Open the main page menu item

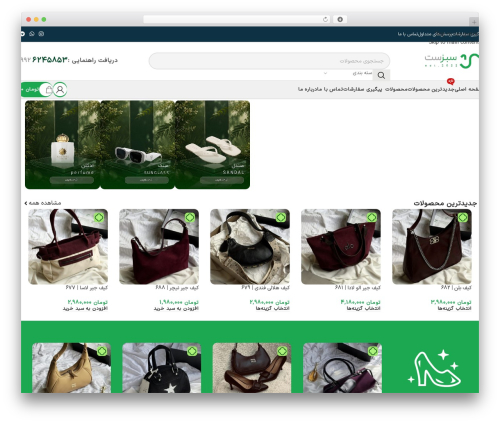point(468,89)
